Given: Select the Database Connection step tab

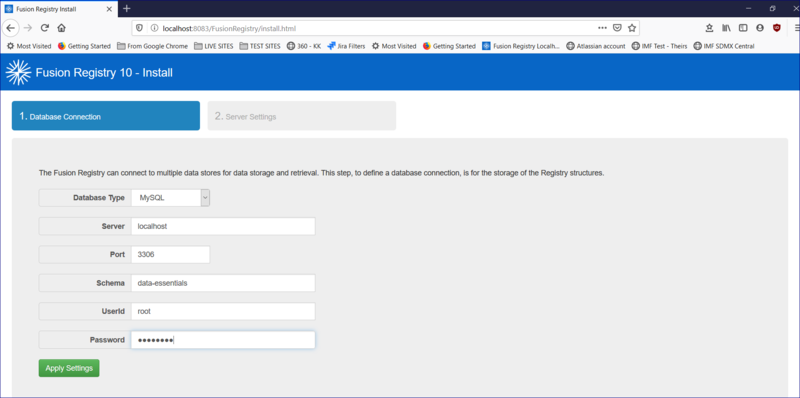Looking at the screenshot, I should 106,116.
